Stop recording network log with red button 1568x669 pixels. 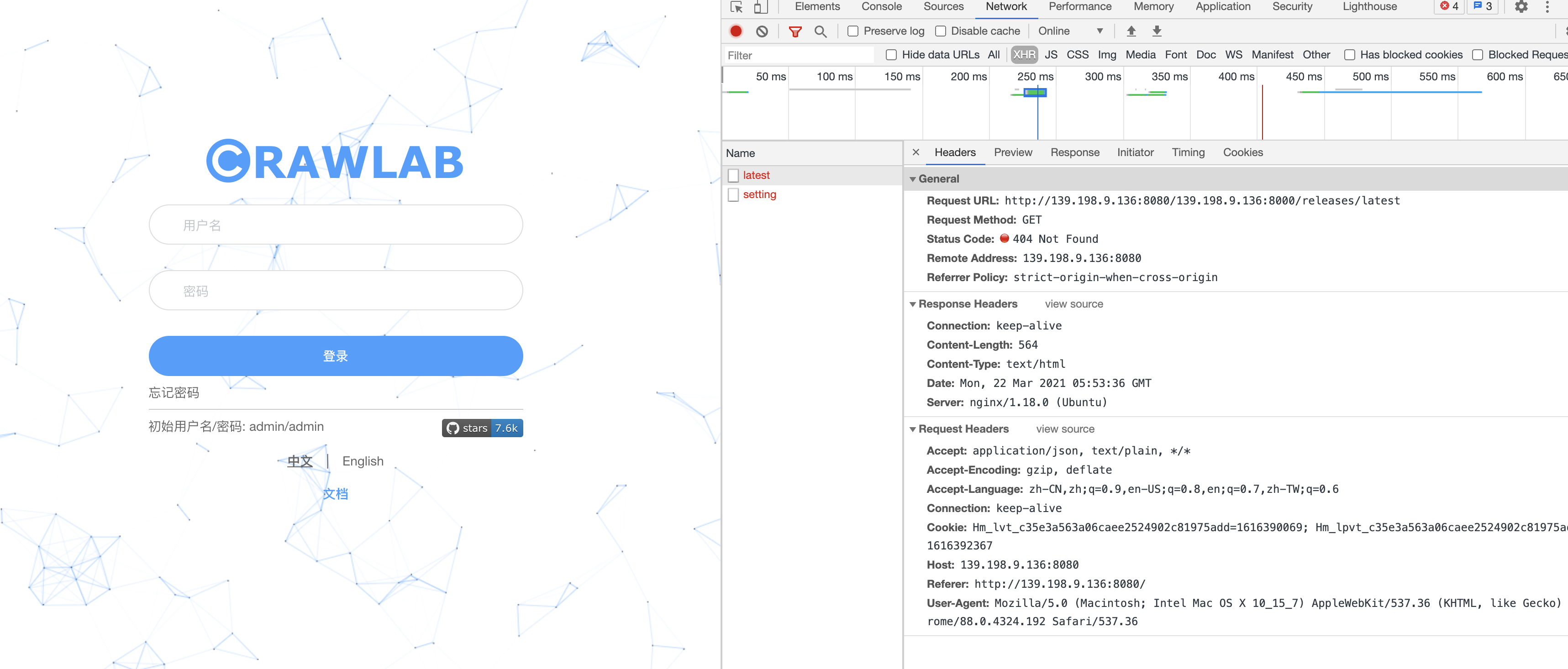coord(736,31)
